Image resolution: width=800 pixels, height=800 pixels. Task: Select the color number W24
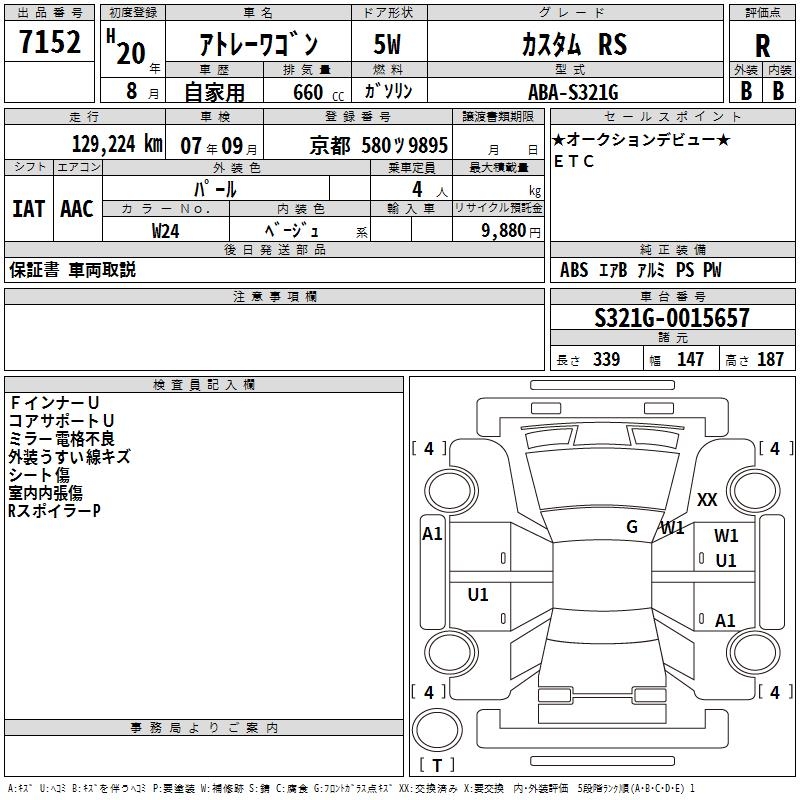point(166,231)
